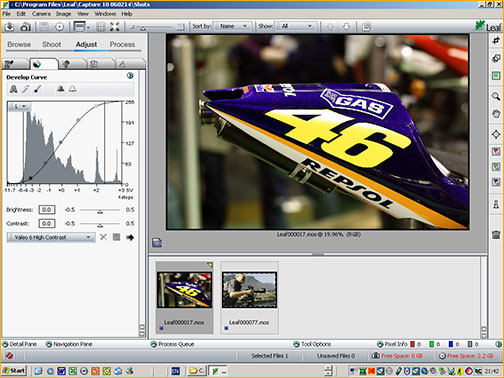
Task: Select the view layout mode icon
Action: 79,27
